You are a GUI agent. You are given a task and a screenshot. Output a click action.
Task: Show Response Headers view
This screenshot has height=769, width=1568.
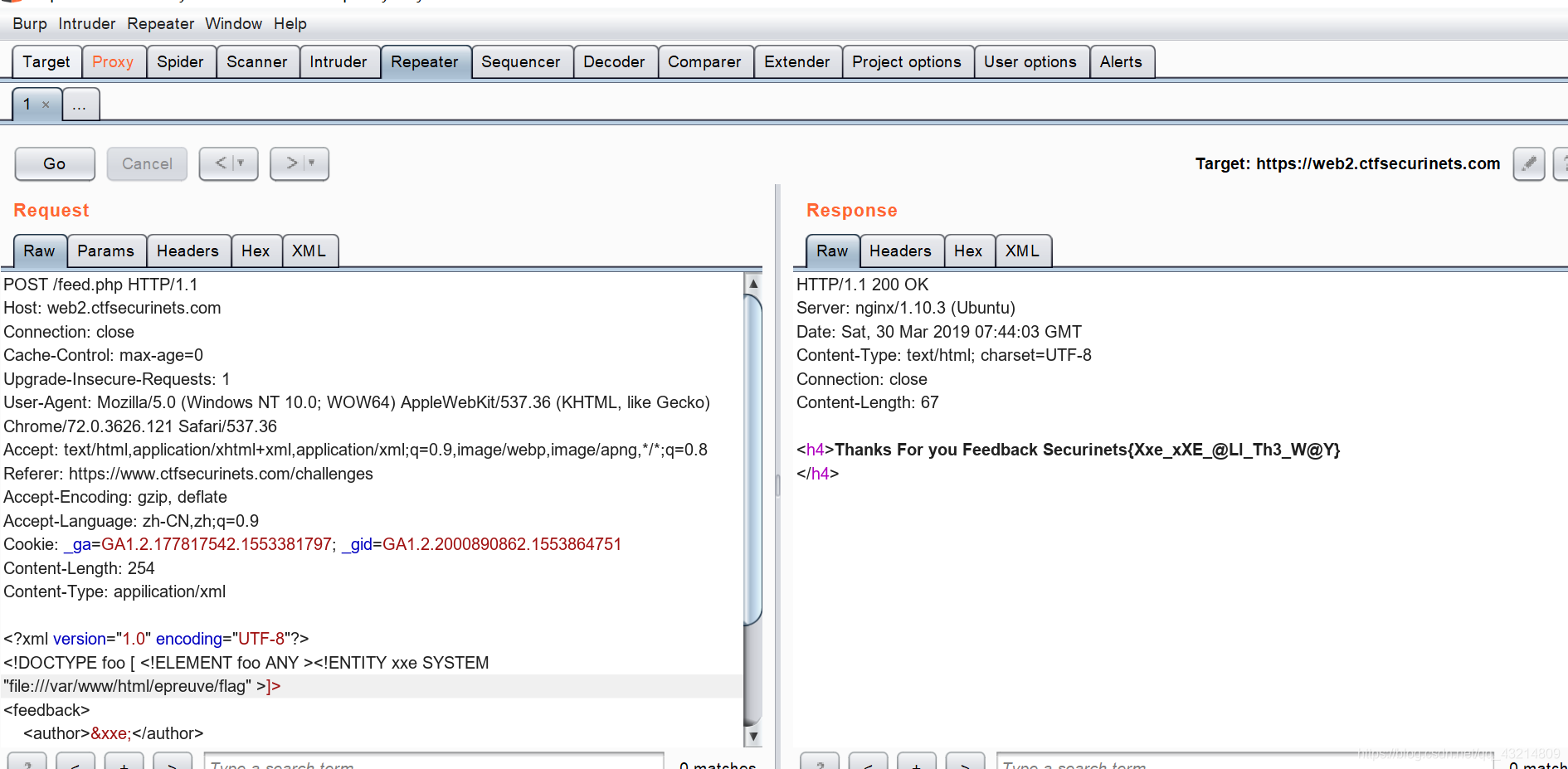click(900, 251)
